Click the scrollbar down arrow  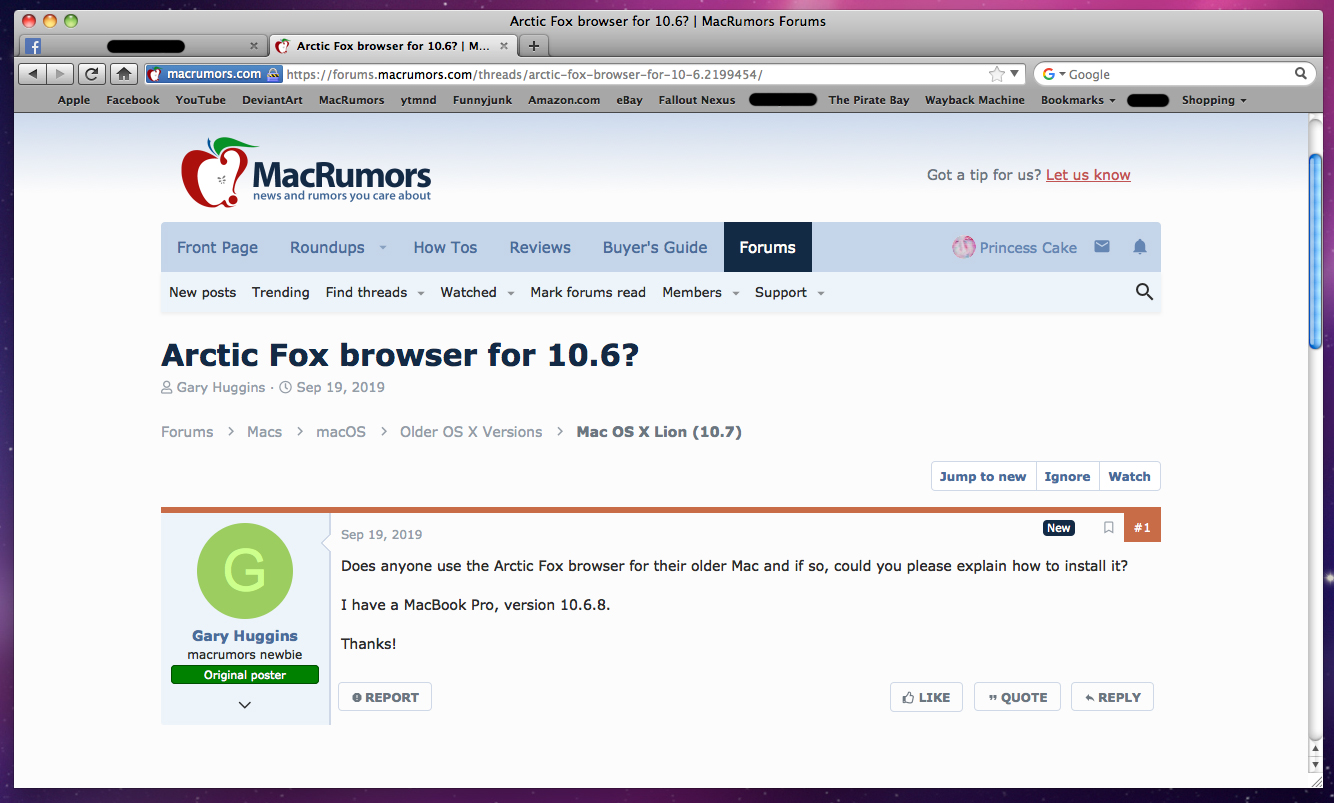(1316, 765)
